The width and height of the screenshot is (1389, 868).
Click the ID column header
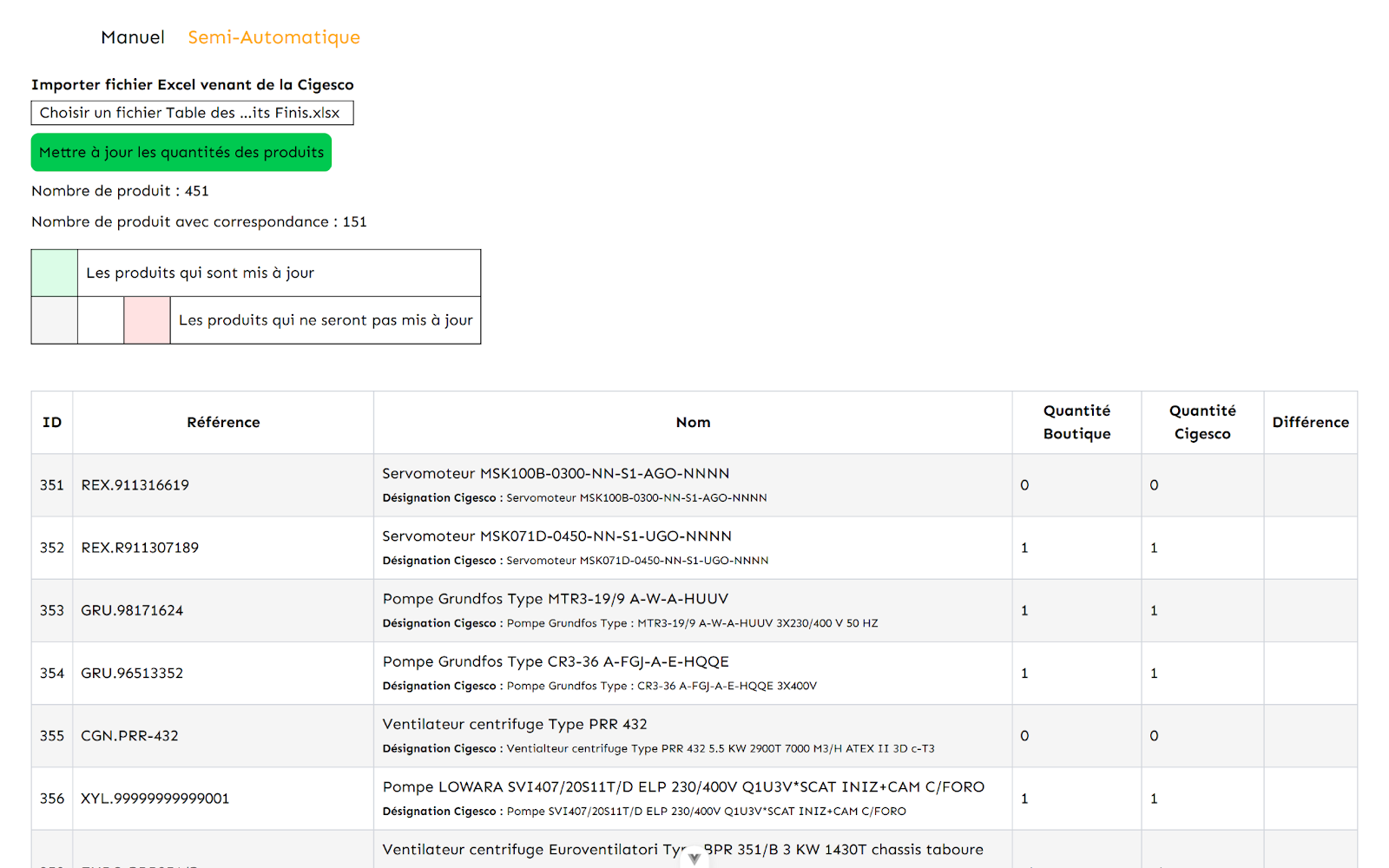click(52, 423)
